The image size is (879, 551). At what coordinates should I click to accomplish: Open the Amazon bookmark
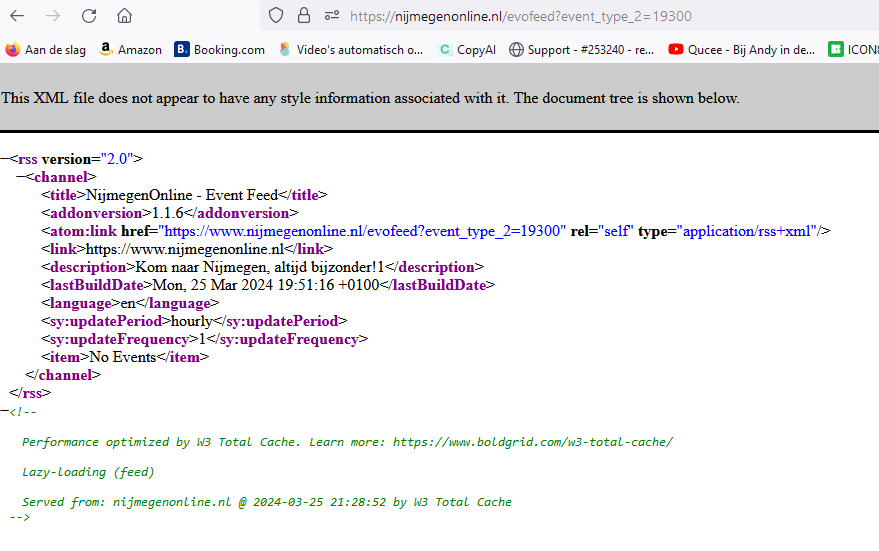point(130,50)
